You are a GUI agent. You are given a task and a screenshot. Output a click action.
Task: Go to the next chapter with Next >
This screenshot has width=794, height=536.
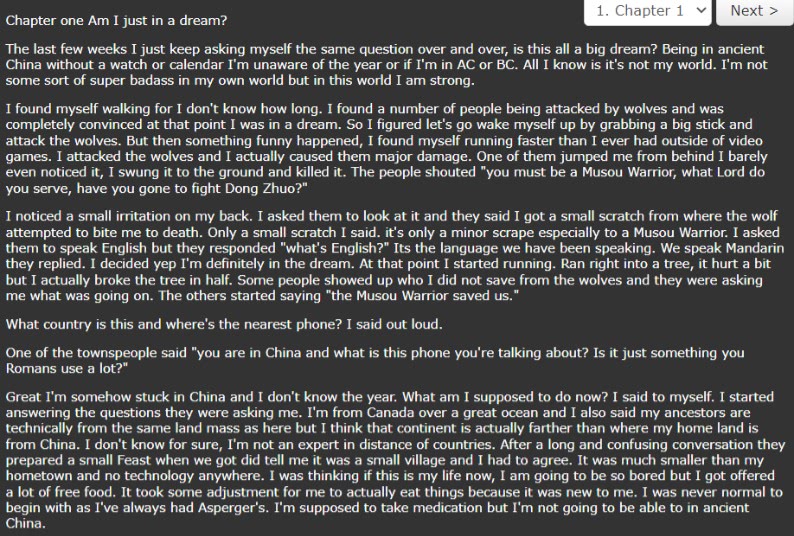click(753, 11)
